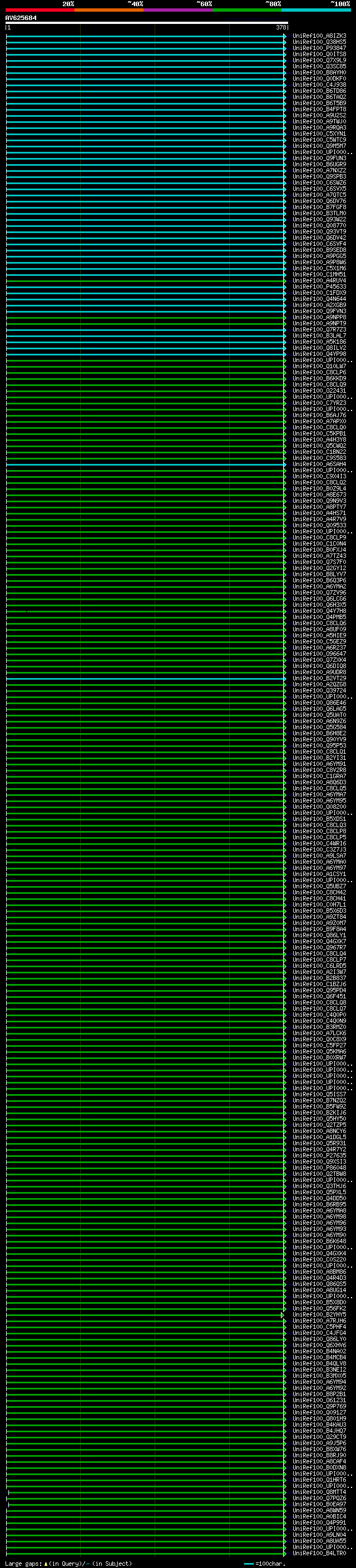Select label UniRef100_O61231
The image size is (356, 1568).
(319, 1401)
